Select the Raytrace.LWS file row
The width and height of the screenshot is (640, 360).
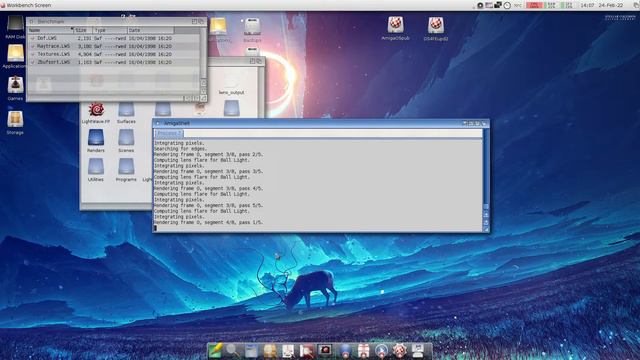pyautogui.click(x=114, y=46)
